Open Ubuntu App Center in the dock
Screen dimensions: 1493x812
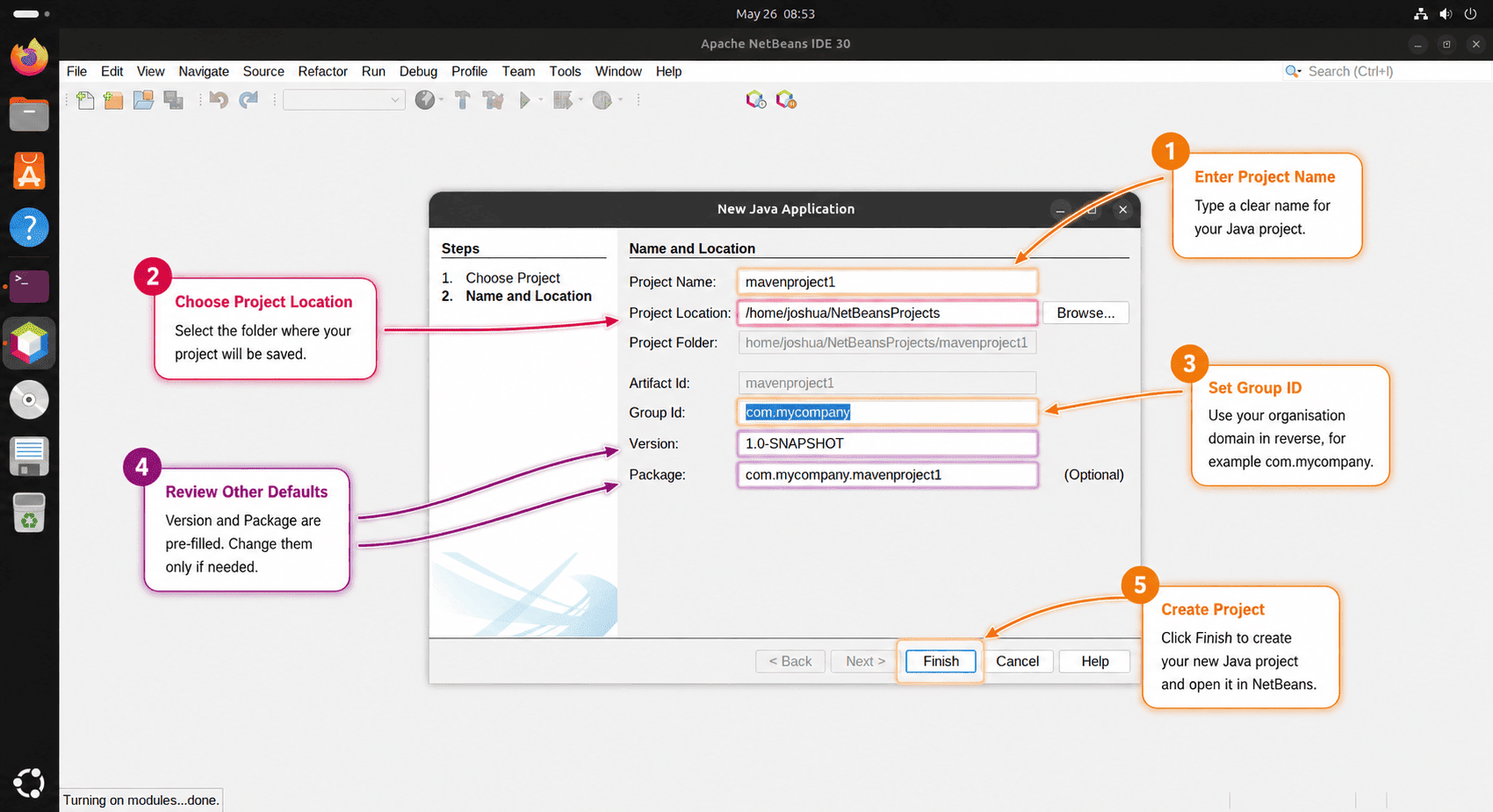click(29, 171)
